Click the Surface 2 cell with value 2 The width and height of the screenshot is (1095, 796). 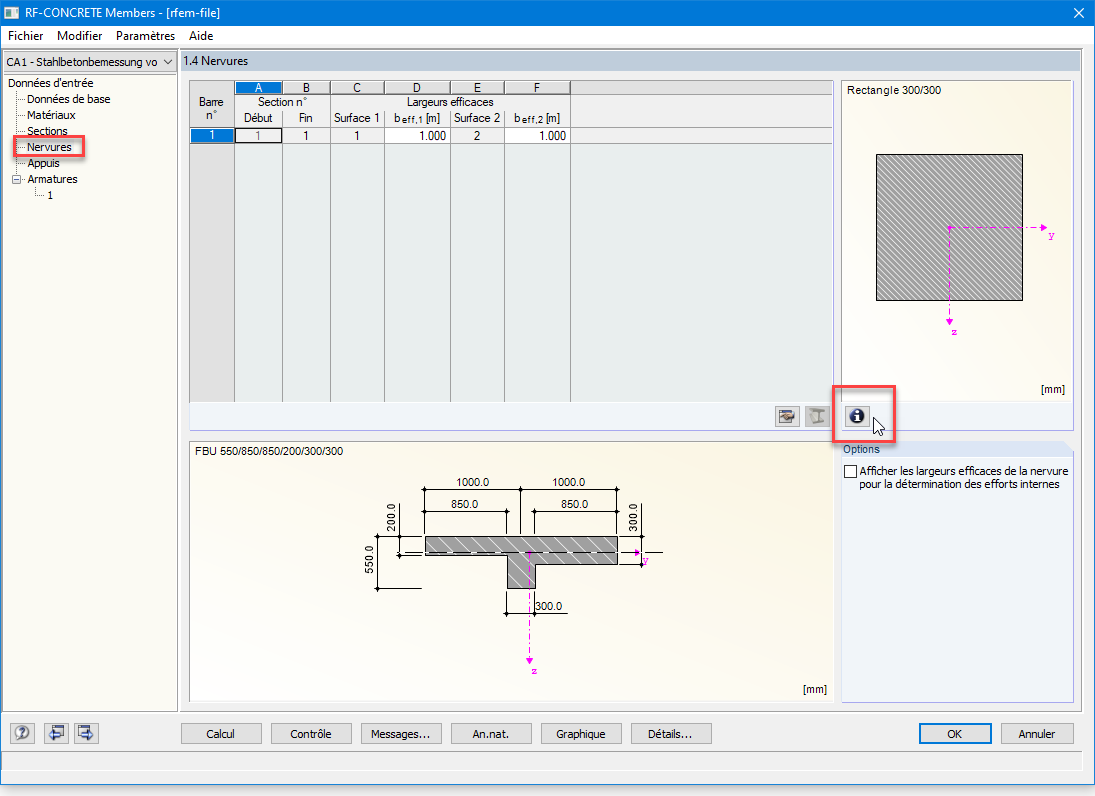click(x=477, y=135)
